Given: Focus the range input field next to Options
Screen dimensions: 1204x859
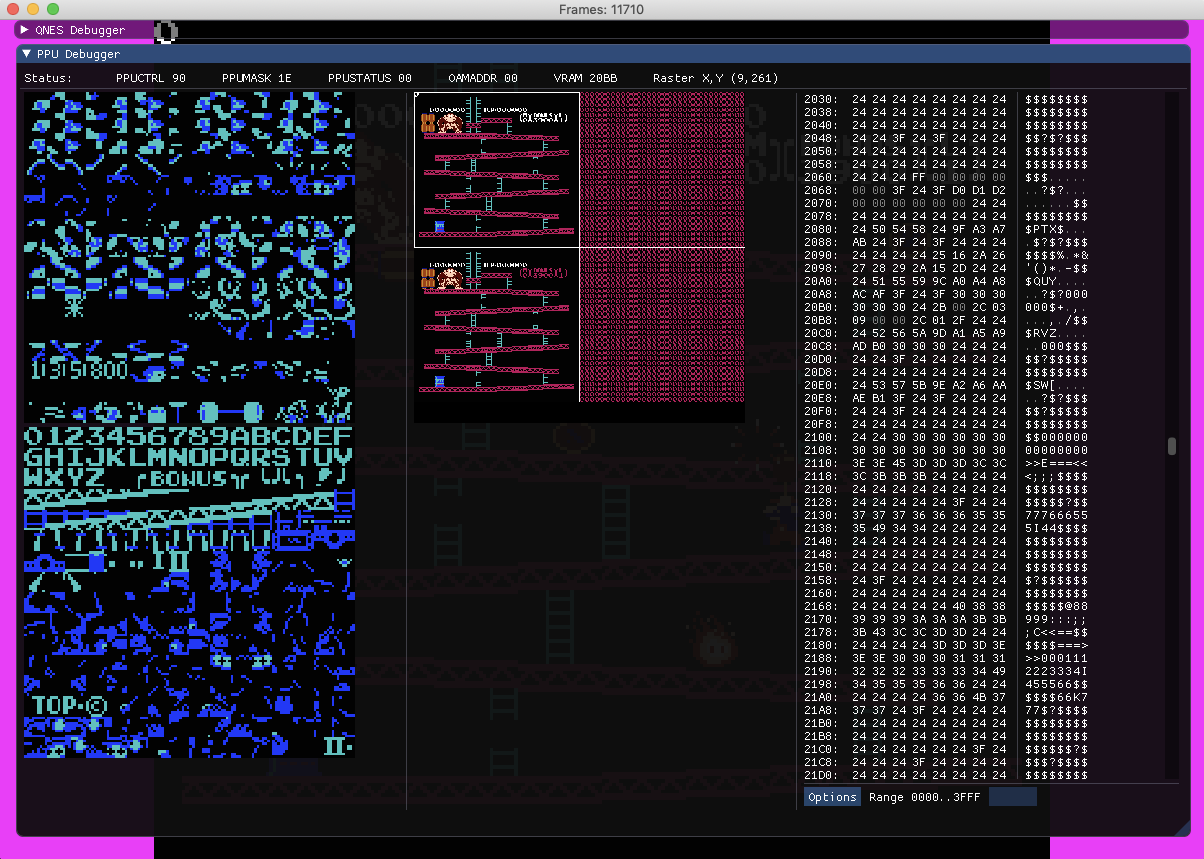Looking at the screenshot, I should click(1012, 797).
